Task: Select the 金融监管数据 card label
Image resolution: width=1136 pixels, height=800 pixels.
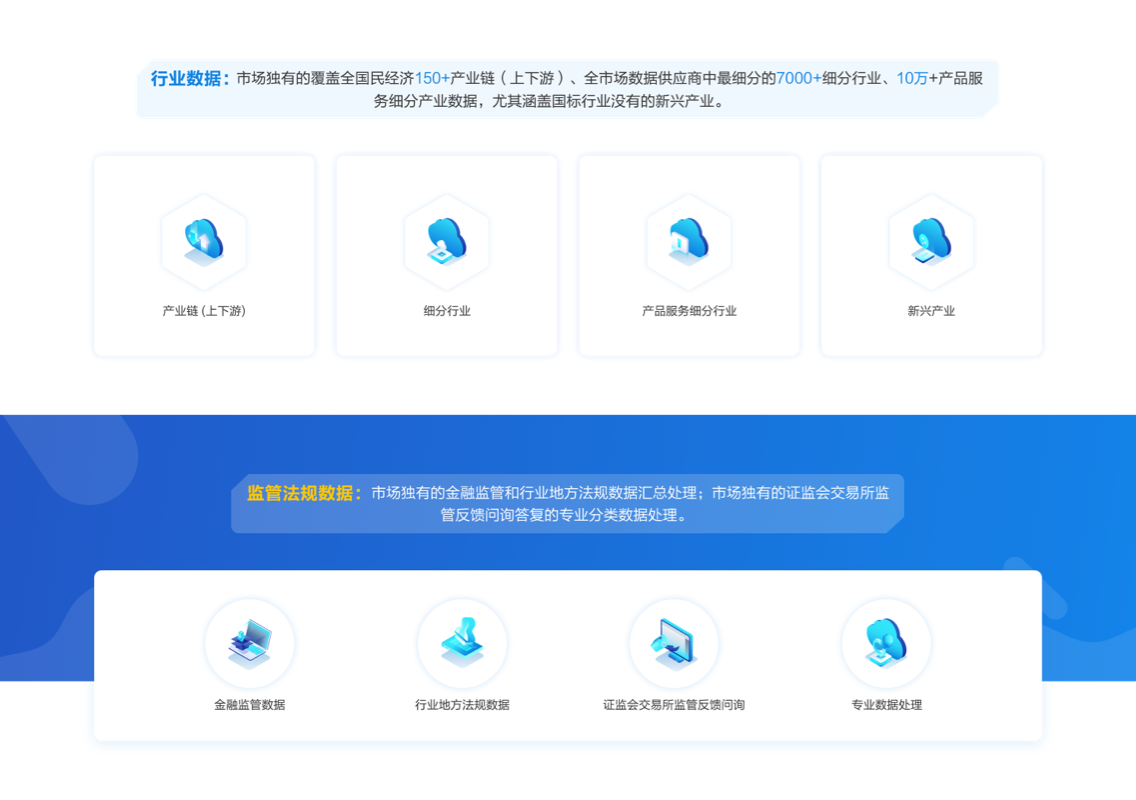Action: tap(250, 704)
